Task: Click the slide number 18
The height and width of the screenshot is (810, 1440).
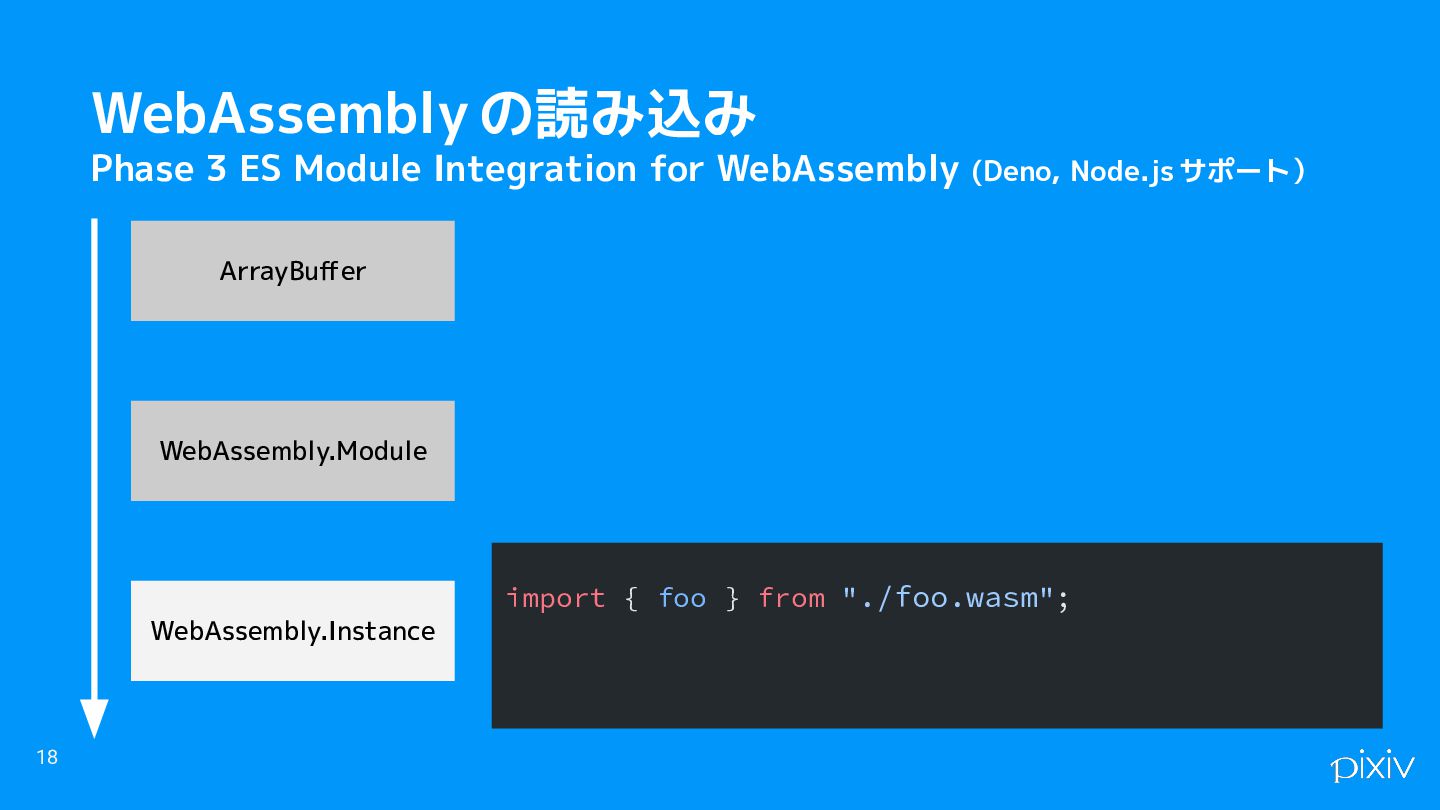Action: [47, 757]
